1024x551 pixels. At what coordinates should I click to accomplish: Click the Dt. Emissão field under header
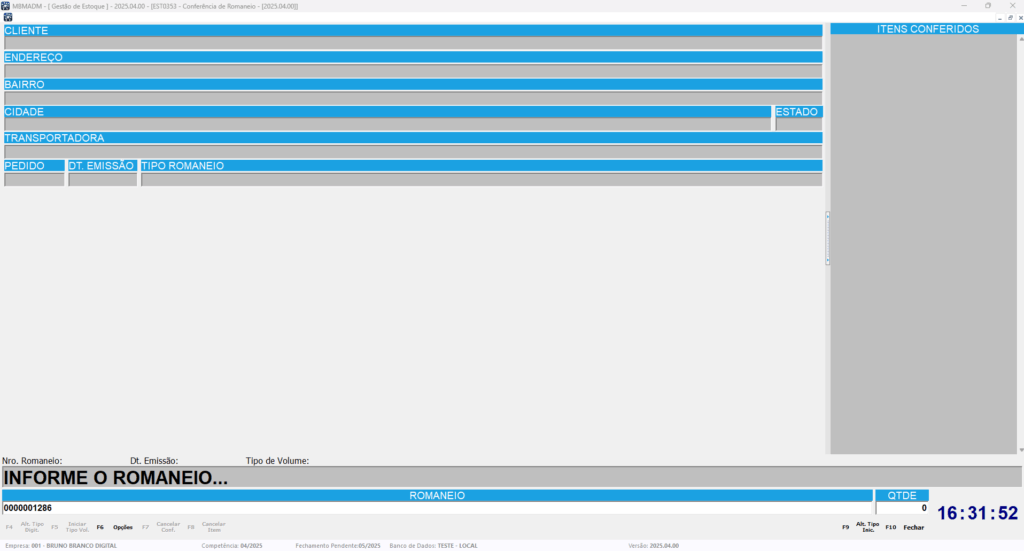pyautogui.click(x=103, y=180)
